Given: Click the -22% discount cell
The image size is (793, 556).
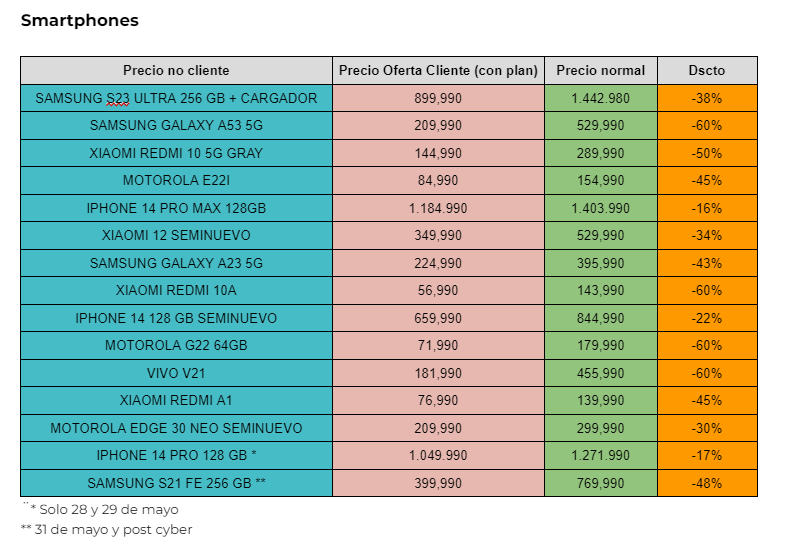Looking at the screenshot, I should click(707, 318).
